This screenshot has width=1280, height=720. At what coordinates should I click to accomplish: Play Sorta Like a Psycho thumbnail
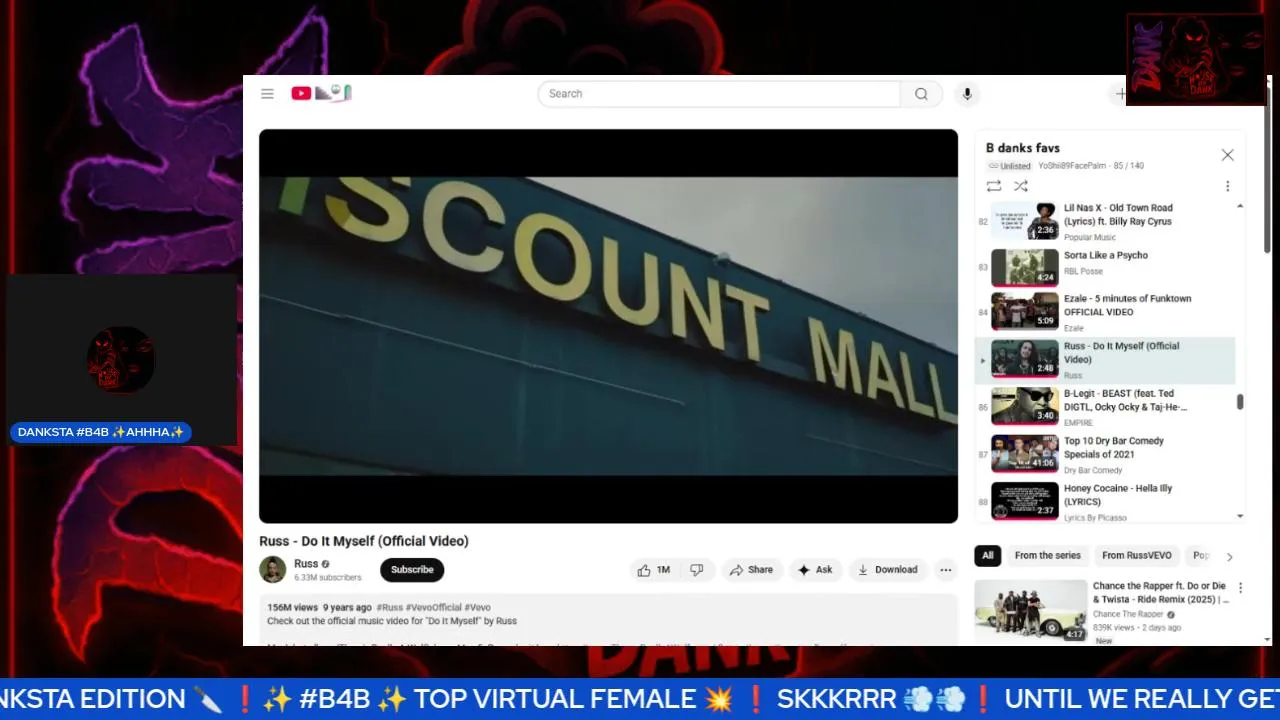tap(1024, 268)
